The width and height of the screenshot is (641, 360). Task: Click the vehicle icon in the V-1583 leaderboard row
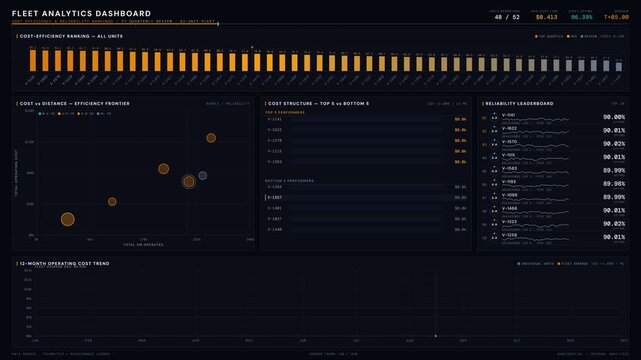click(494, 170)
